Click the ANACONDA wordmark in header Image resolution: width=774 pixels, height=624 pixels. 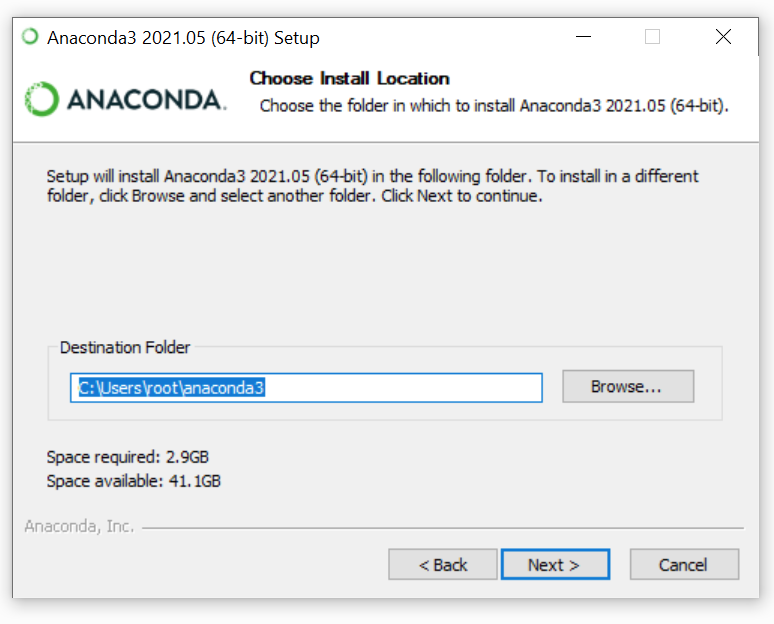coord(147,100)
